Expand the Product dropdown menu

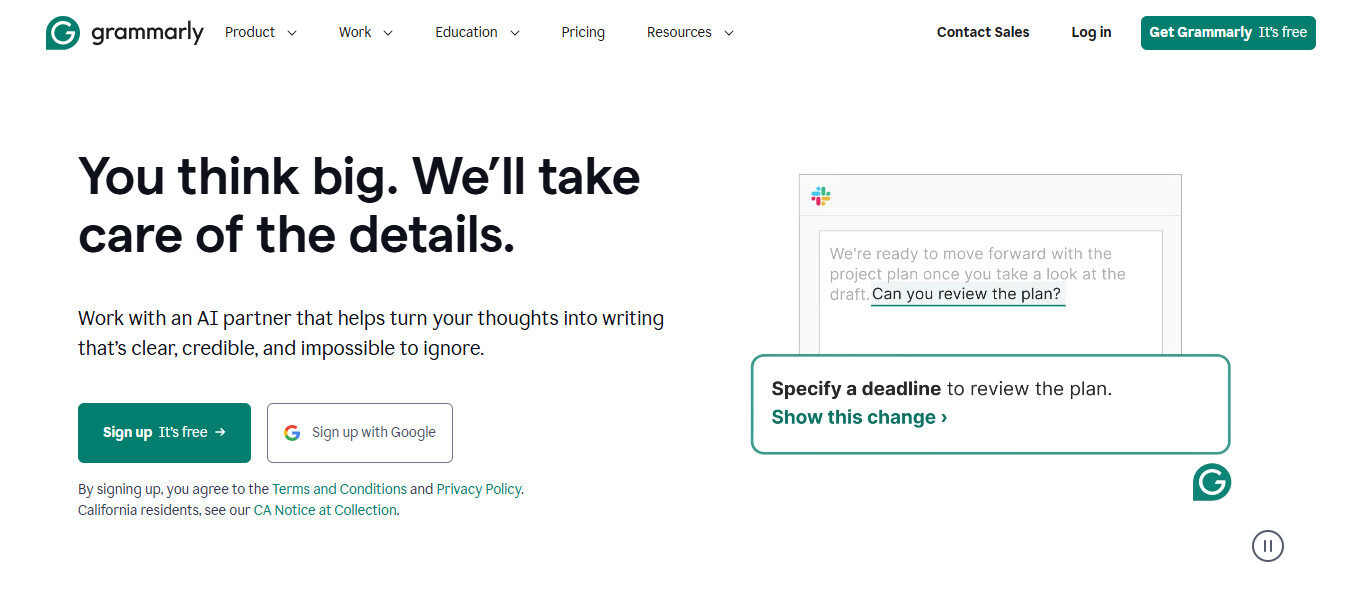(x=260, y=32)
